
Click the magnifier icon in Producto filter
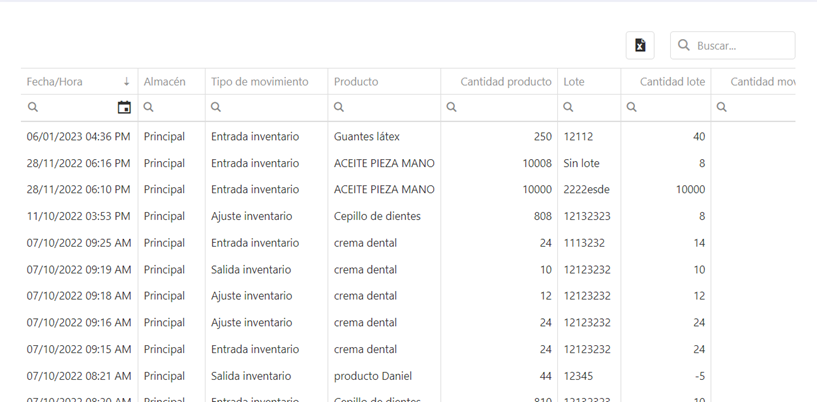(x=339, y=107)
